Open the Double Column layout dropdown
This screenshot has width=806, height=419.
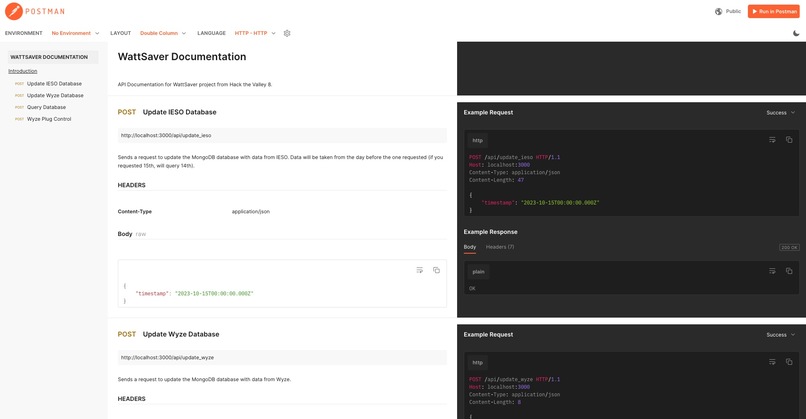pos(163,33)
